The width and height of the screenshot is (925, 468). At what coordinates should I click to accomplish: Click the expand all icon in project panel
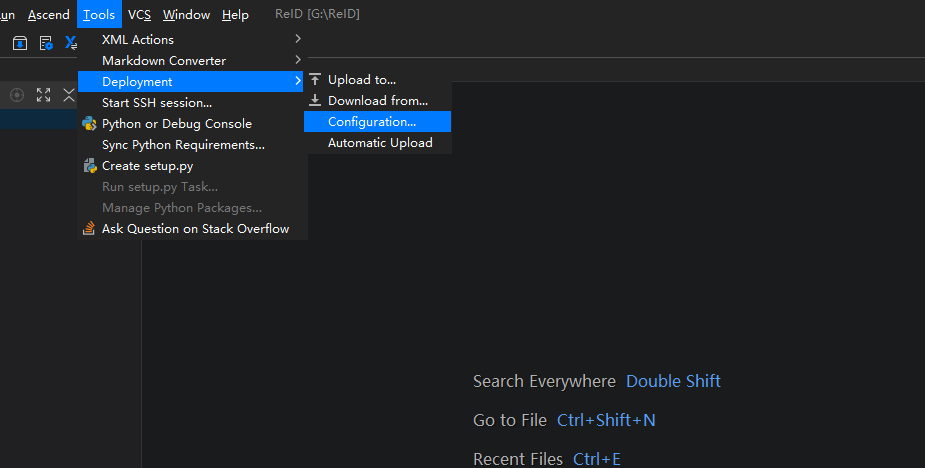[43, 95]
